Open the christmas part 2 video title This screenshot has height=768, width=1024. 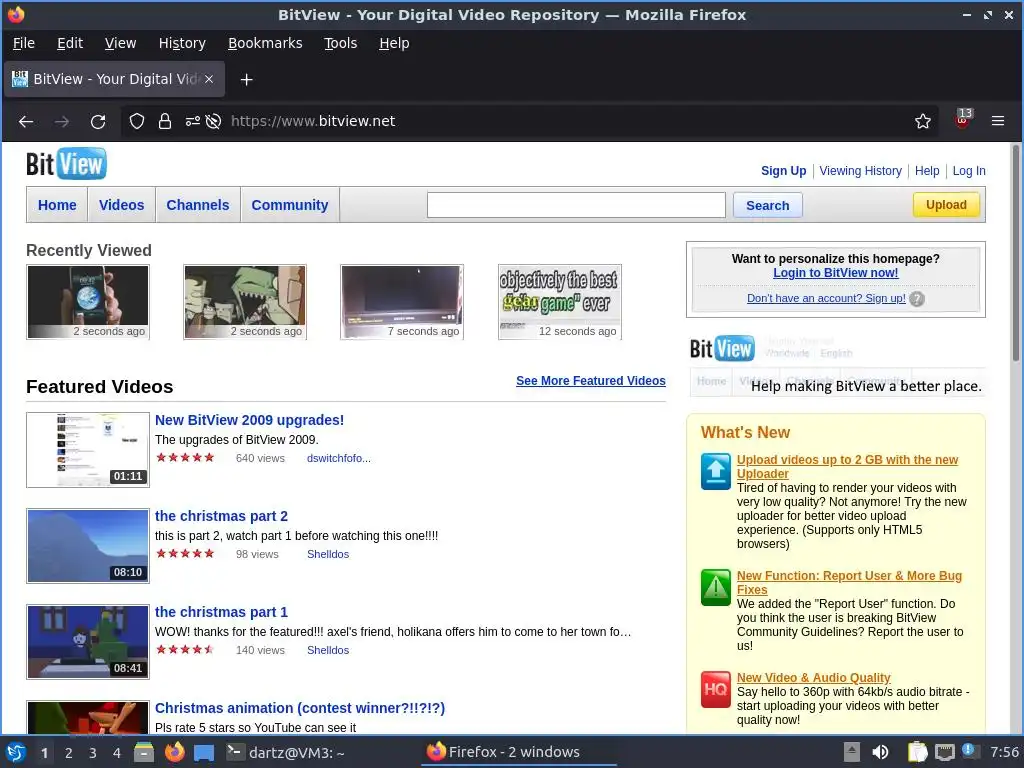tap(221, 516)
